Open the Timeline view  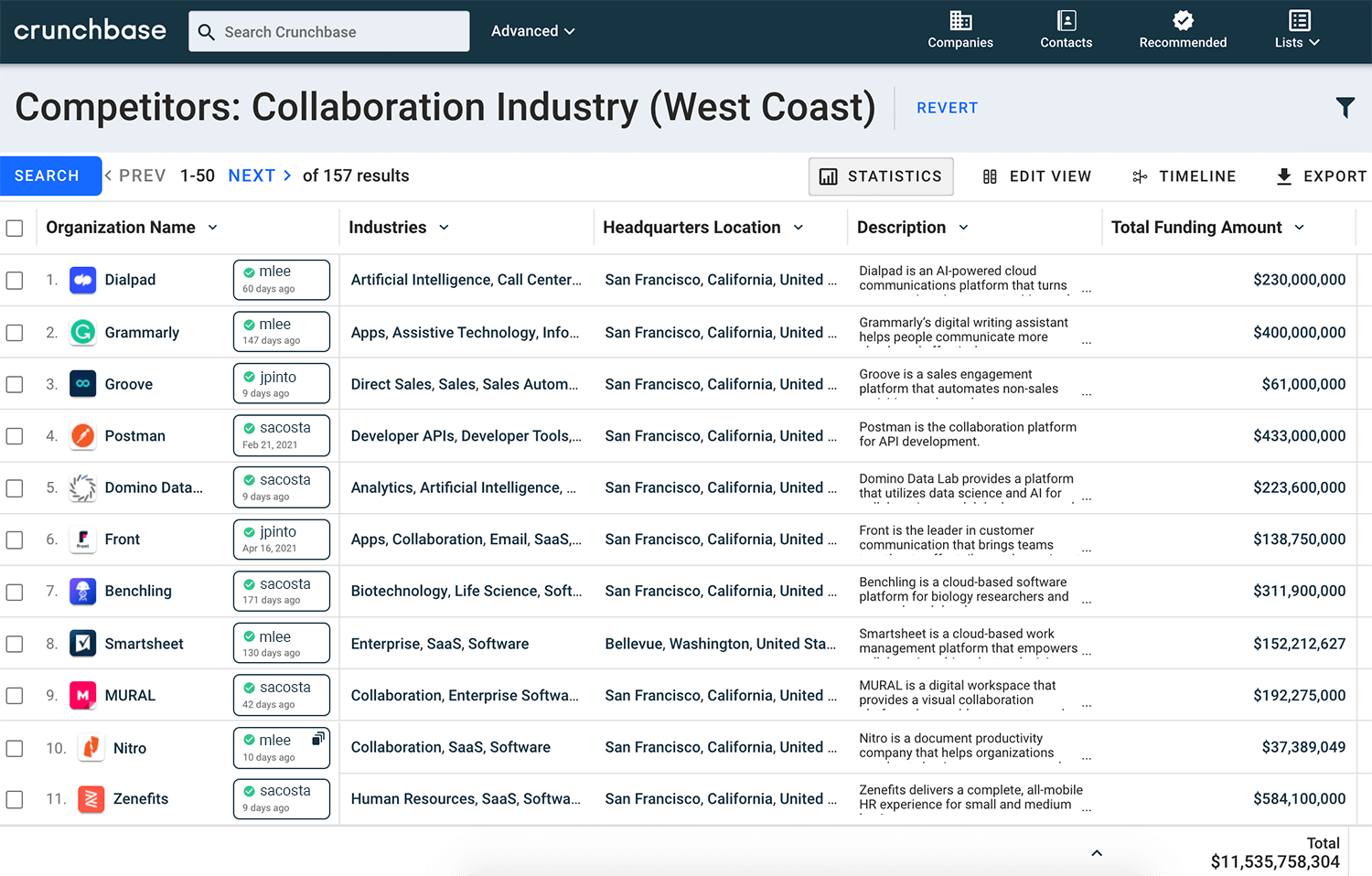1184,176
